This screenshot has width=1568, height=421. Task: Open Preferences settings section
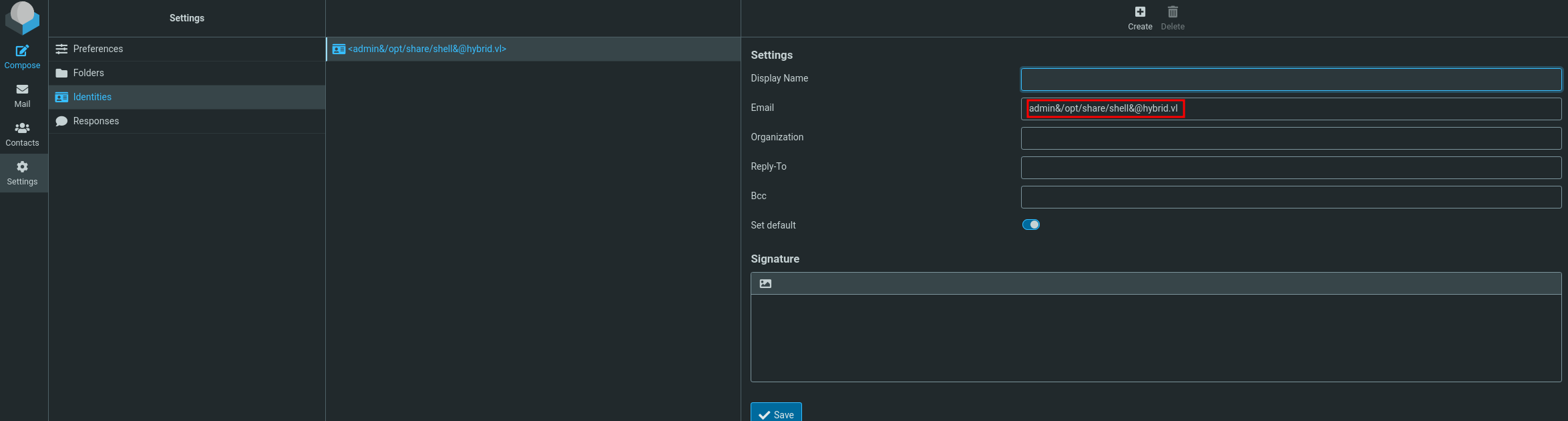pos(98,49)
